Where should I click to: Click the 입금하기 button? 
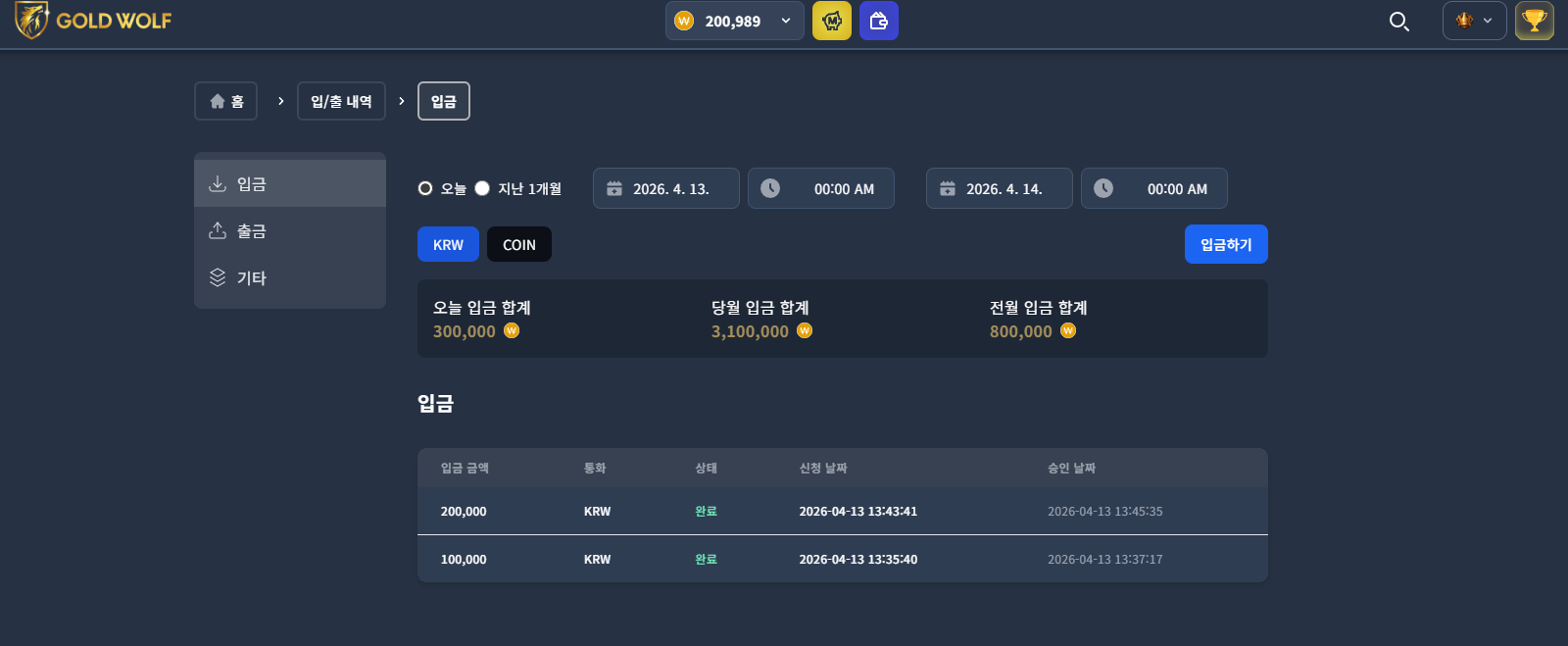[1226, 244]
